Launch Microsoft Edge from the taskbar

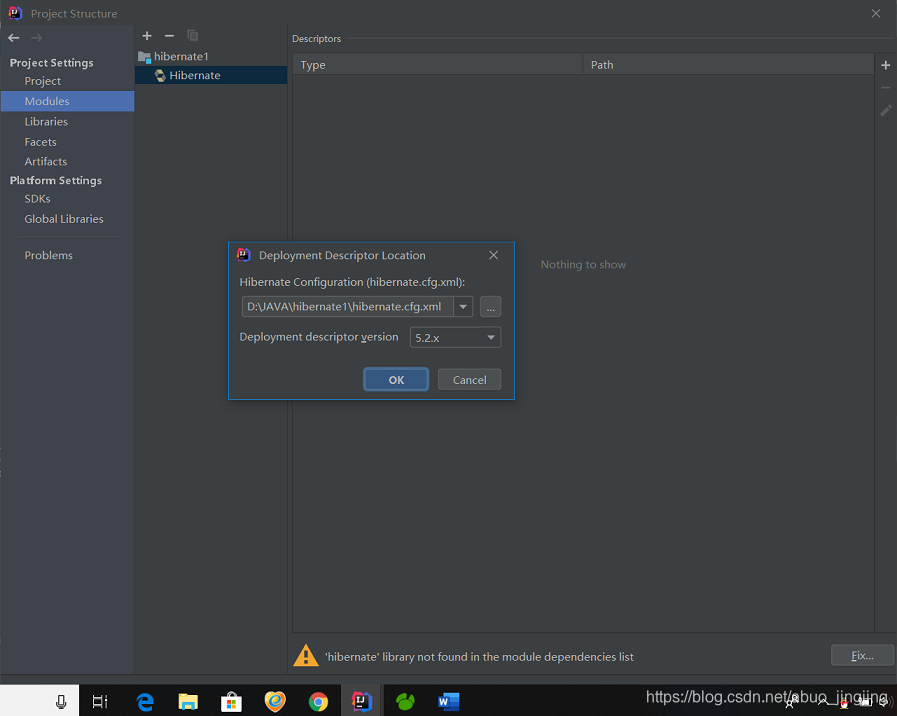(145, 702)
